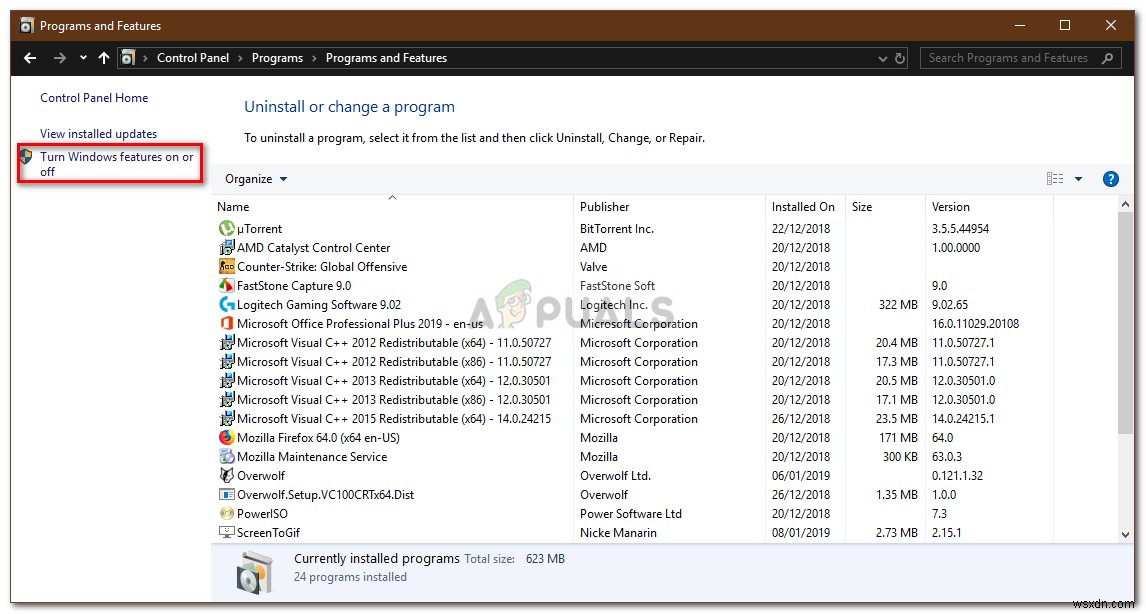Click View installed updates link
The image size is (1146, 614).
click(x=98, y=133)
